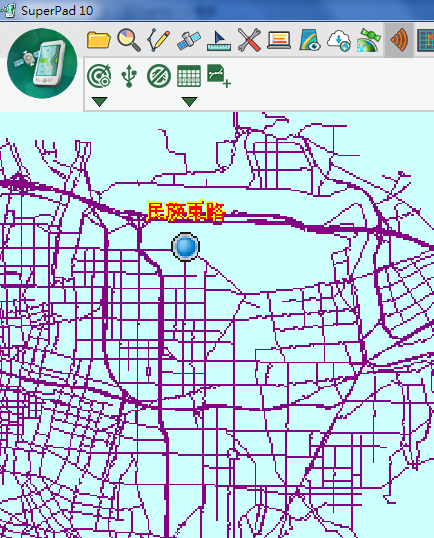Open the GPS satellite toolbar icon
The width and height of the screenshot is (434, 538).
tap(189, 40)
